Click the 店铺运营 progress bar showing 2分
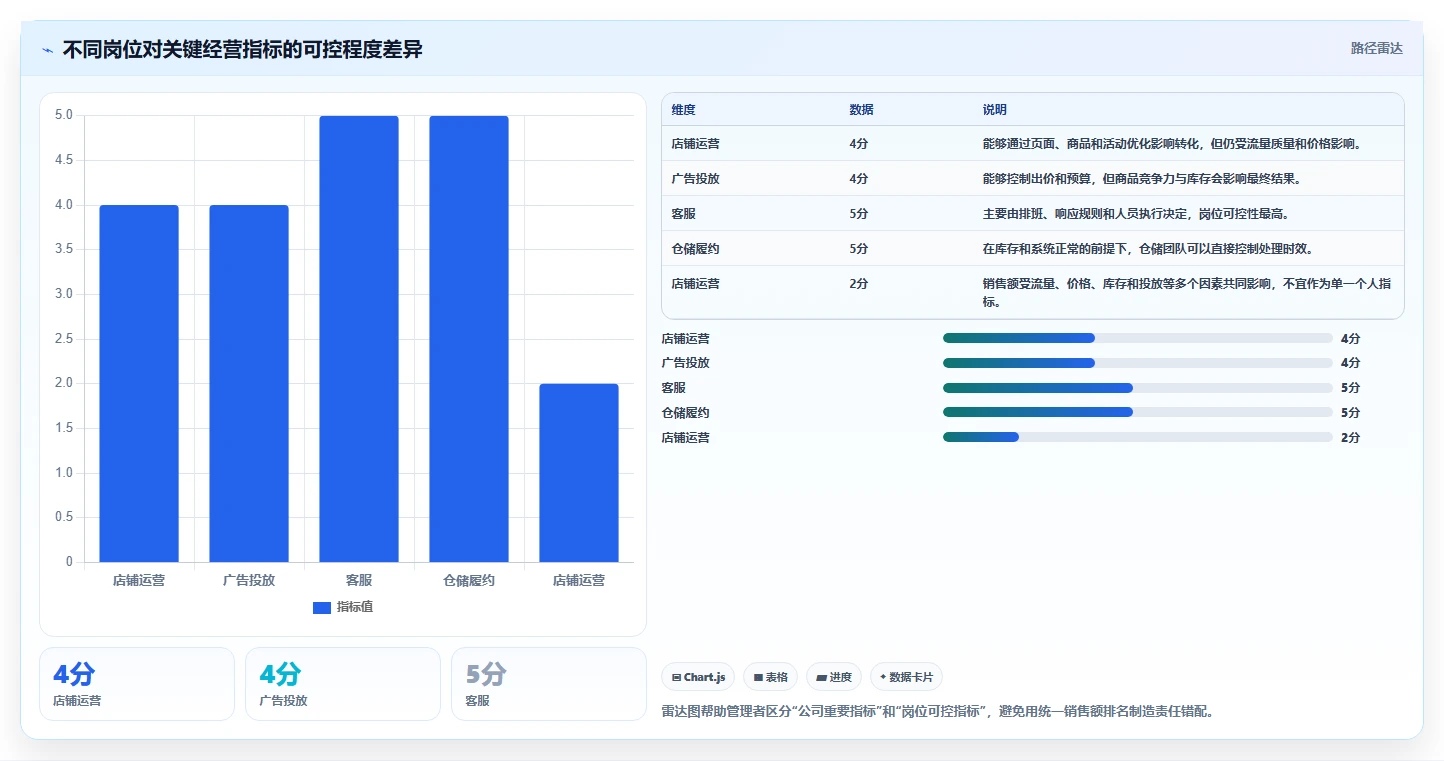1444x761 pixels. click(x=1138, y=437)
